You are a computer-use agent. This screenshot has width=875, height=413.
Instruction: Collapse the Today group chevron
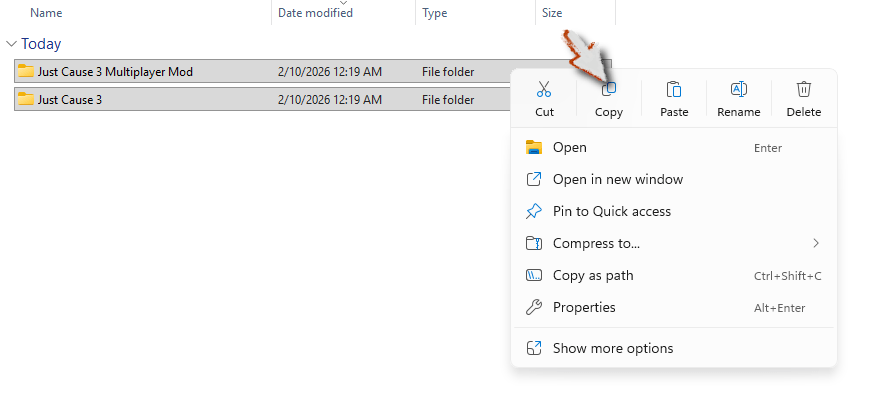[11, 44]
